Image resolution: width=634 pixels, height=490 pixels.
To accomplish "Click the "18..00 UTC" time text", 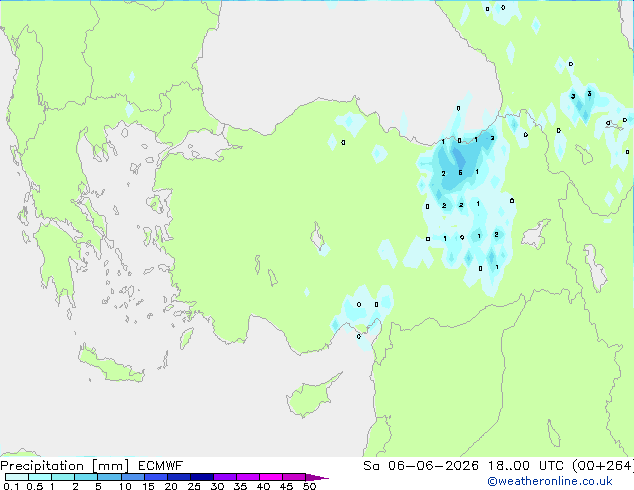I will [526, 466].
